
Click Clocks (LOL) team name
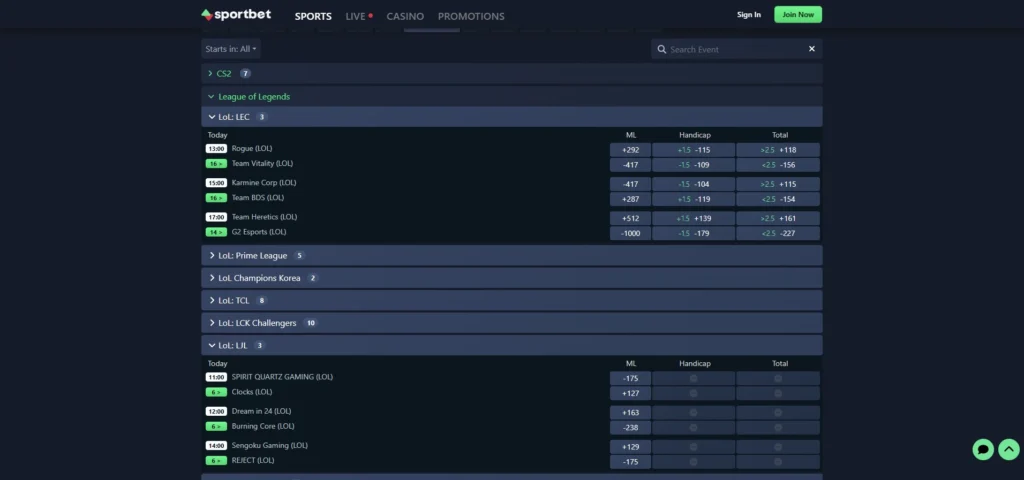click(x=252, y=392)
